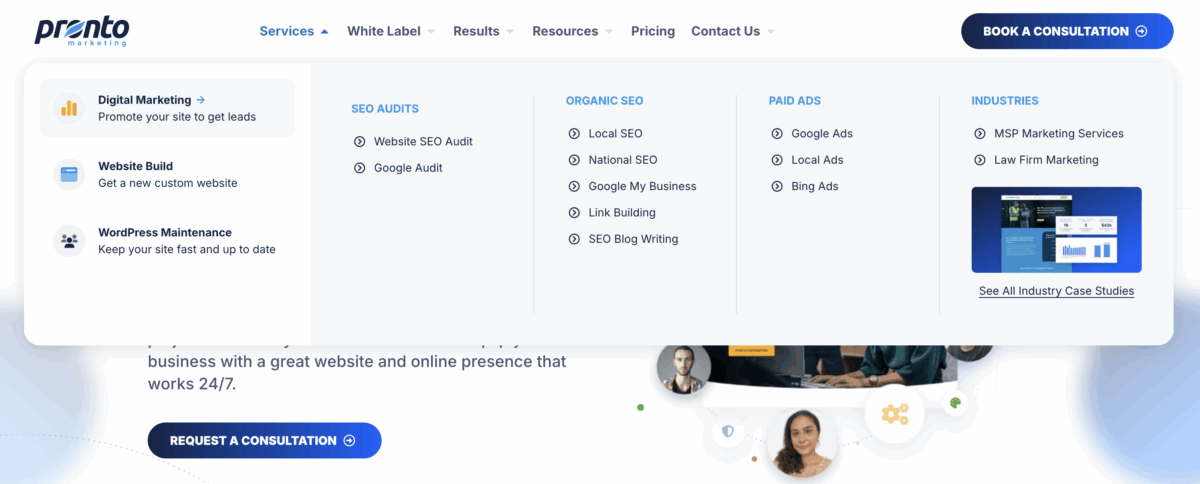Collapse the Services menu arrow
Screen dimensions: 1200x484
tap(324, 32)
